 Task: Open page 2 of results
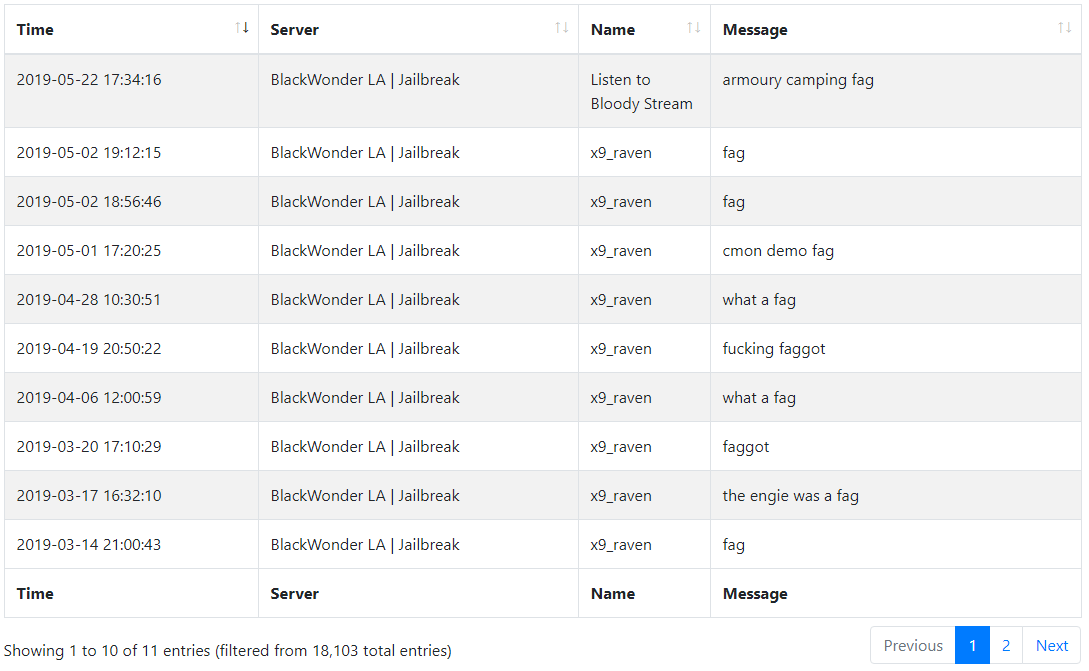click(x=1006, y=645)
